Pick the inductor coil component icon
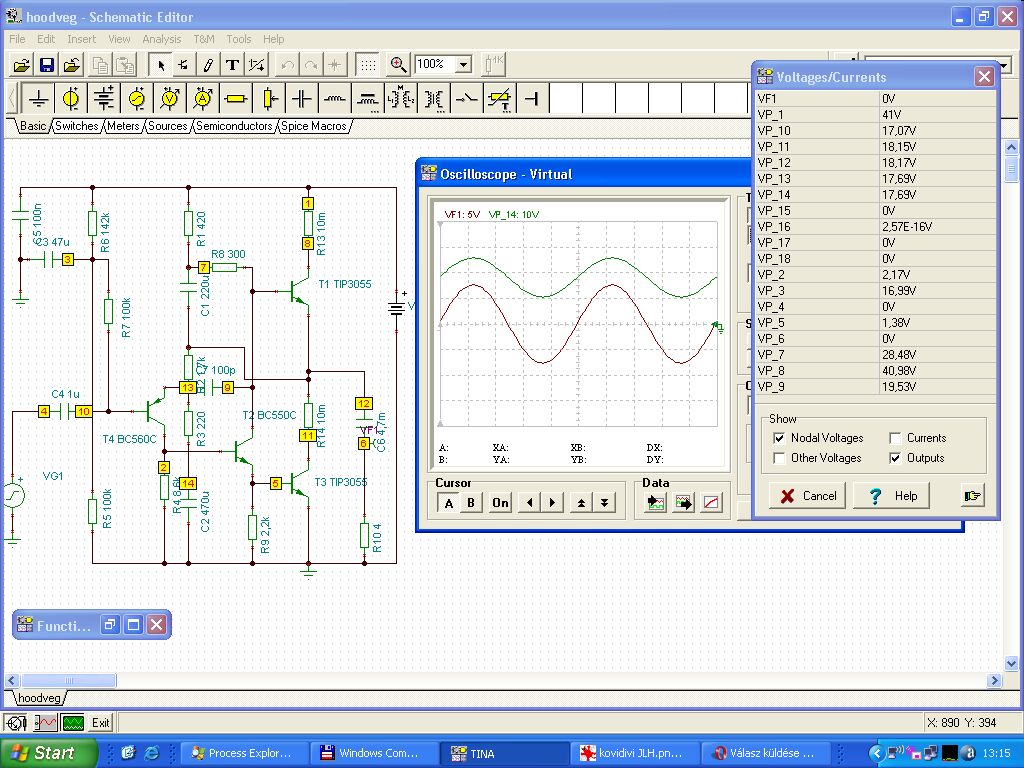This screenshot has height=768, width=1024. pyautogui.click(x=334, y=99)
